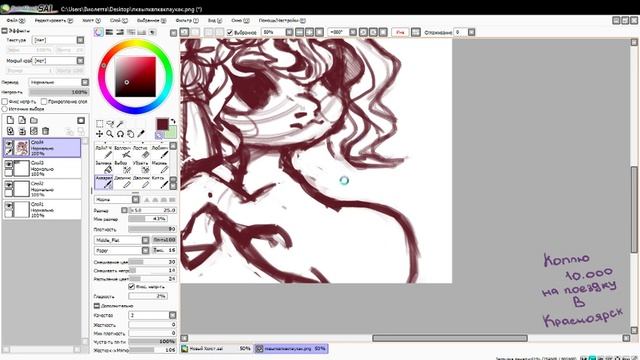This screenshot has width=640, height=360.
Task: Select the rectangular selection tool
Action: [x=100, y=124]
